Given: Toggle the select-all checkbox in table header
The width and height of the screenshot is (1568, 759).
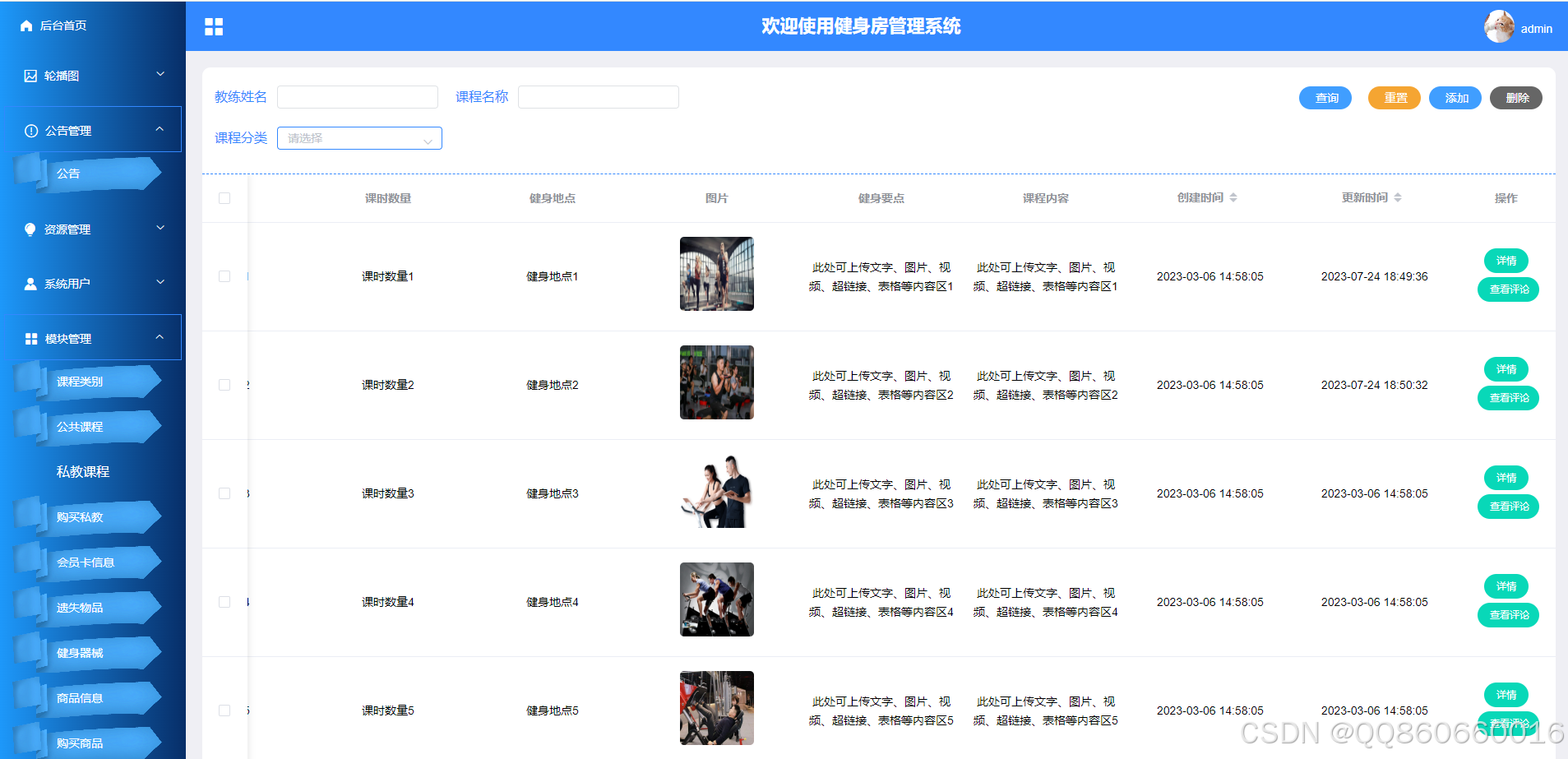Looking at the screenshot, I should (x=224, y=197).
